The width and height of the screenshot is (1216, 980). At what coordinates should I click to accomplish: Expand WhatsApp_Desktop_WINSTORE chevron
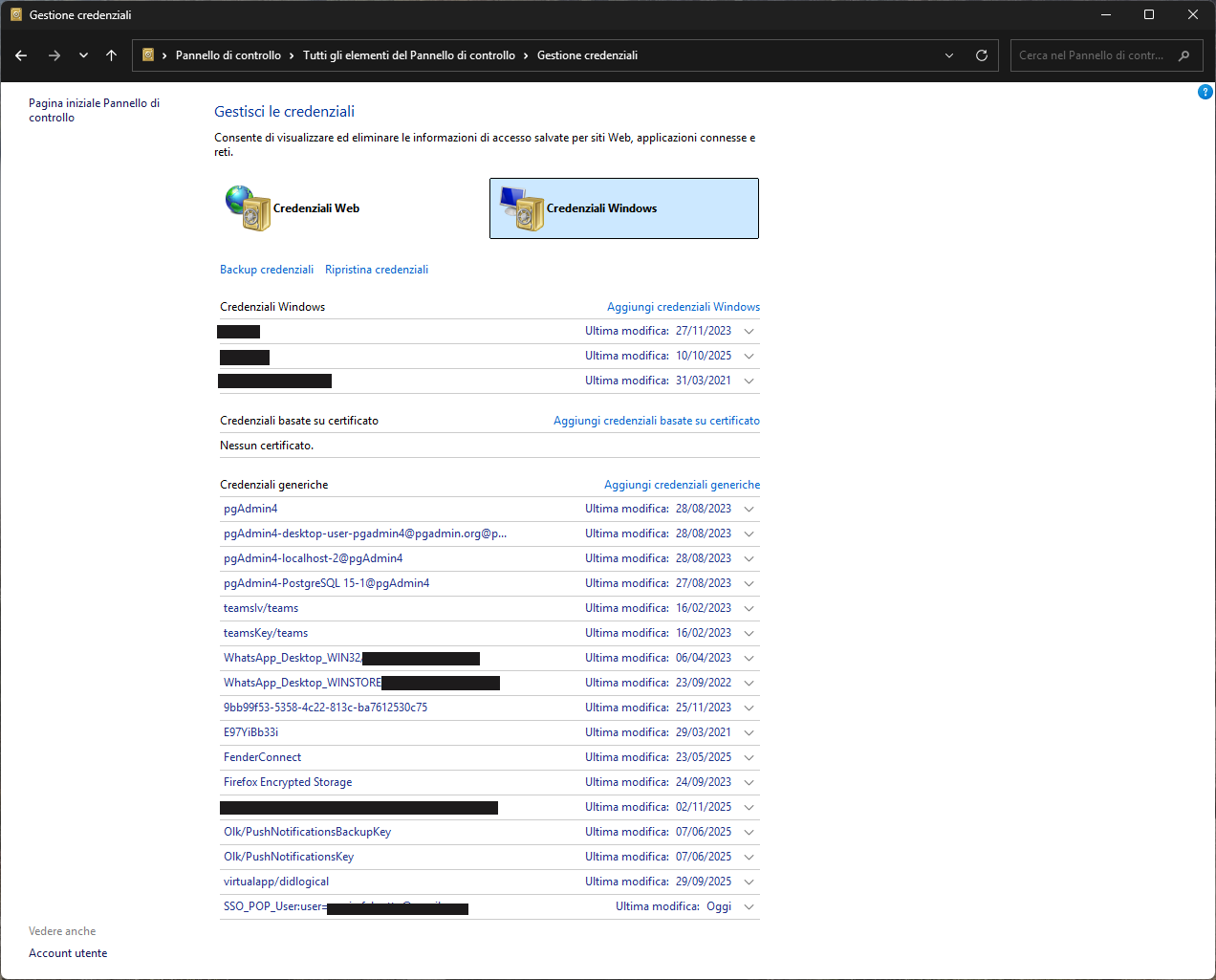pos(749,683)
